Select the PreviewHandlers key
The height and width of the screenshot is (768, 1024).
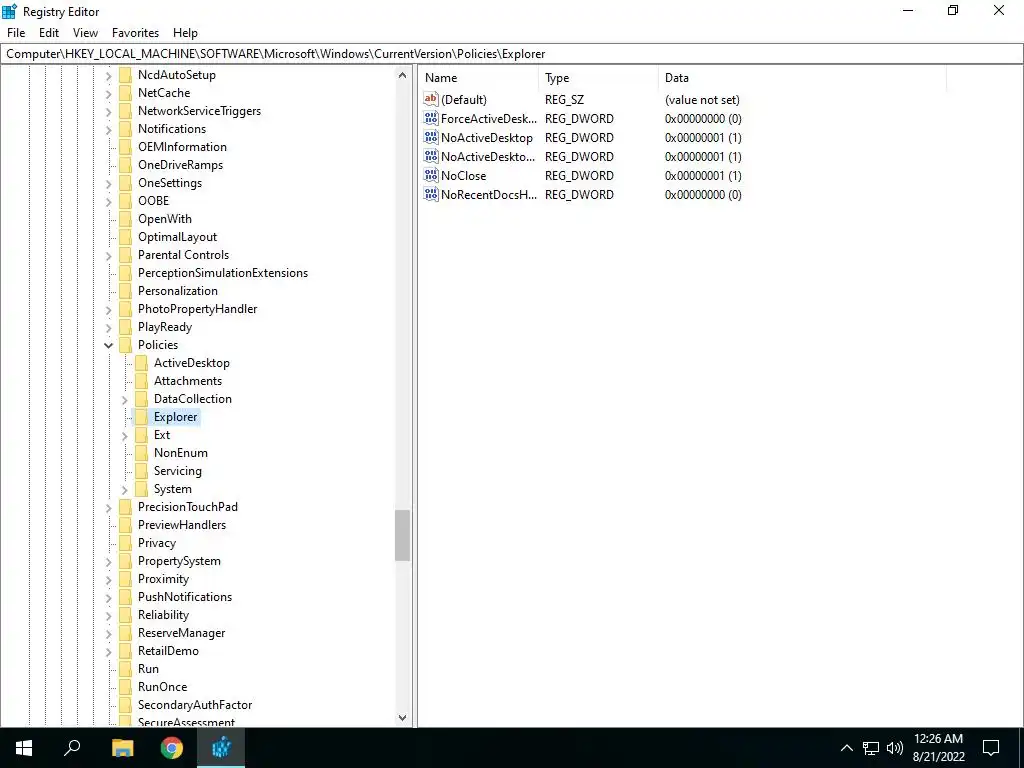(182, 525)
